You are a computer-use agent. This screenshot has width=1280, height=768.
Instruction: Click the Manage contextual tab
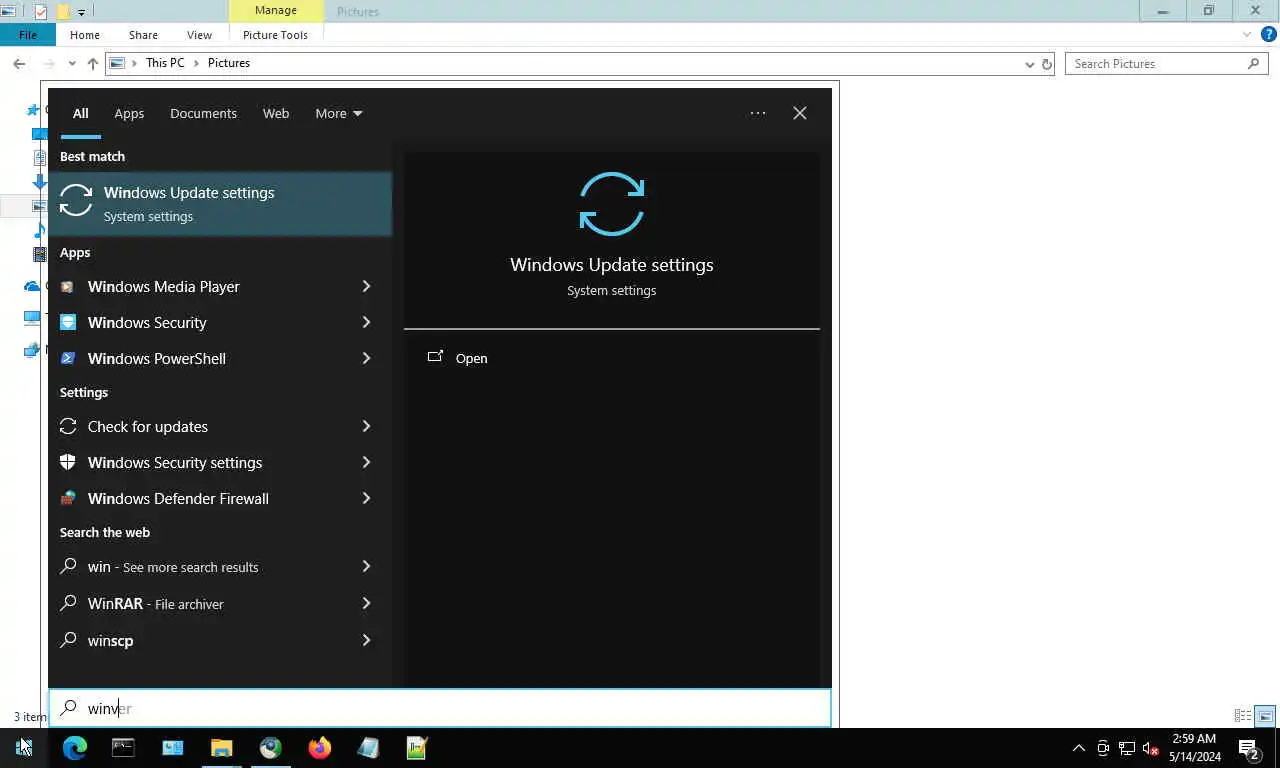tap(276, 11)
